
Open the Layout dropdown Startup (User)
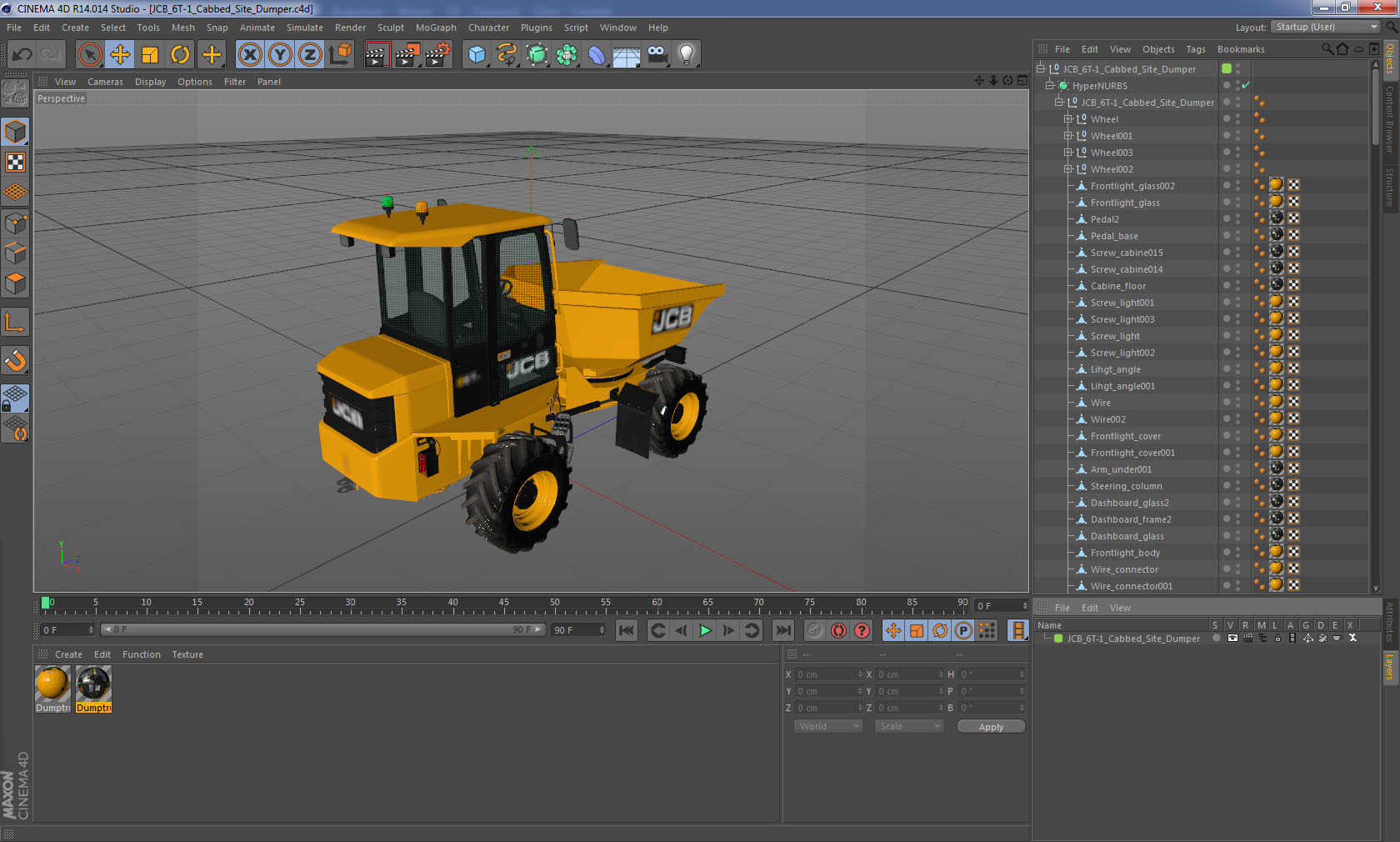click(1327, 27)
